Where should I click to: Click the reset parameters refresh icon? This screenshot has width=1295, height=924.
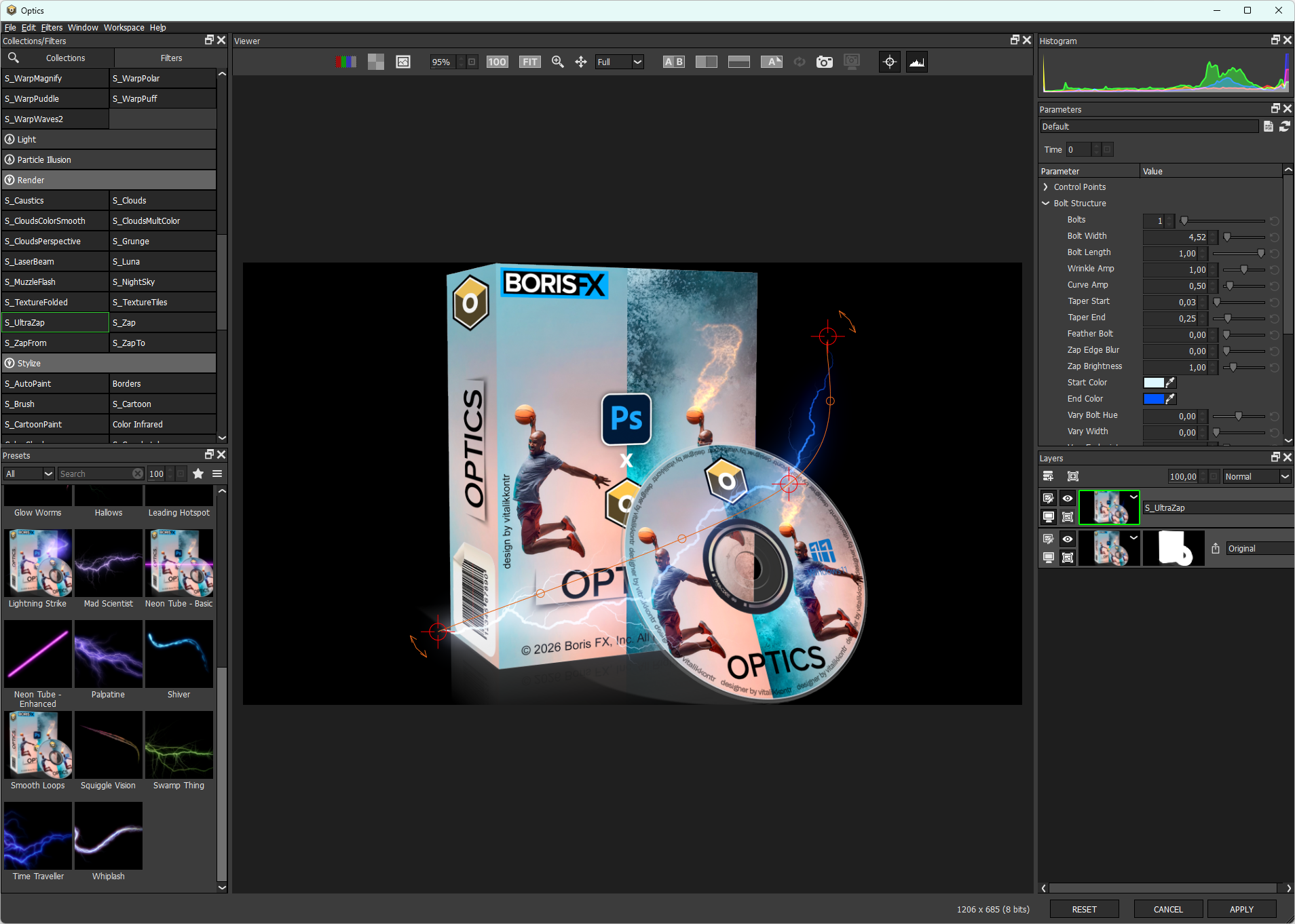click(1285, 126)
